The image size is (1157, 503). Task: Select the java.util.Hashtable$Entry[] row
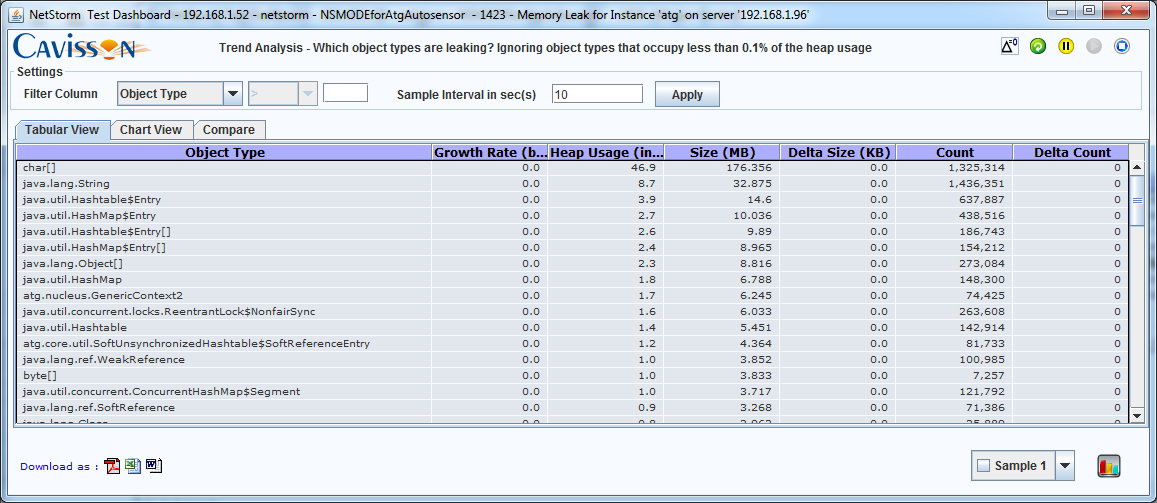pyautogui.click(x=573, y=231)
